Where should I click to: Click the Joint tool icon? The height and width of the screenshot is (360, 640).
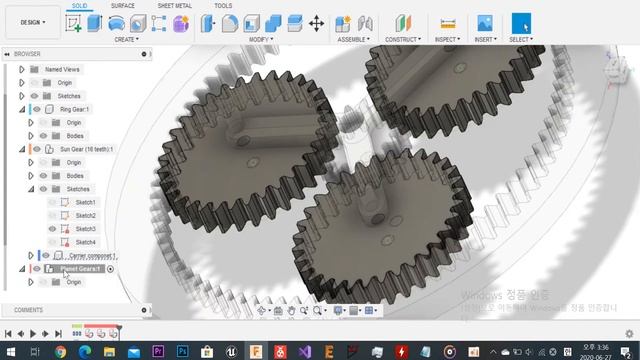(x=365, y=23)
